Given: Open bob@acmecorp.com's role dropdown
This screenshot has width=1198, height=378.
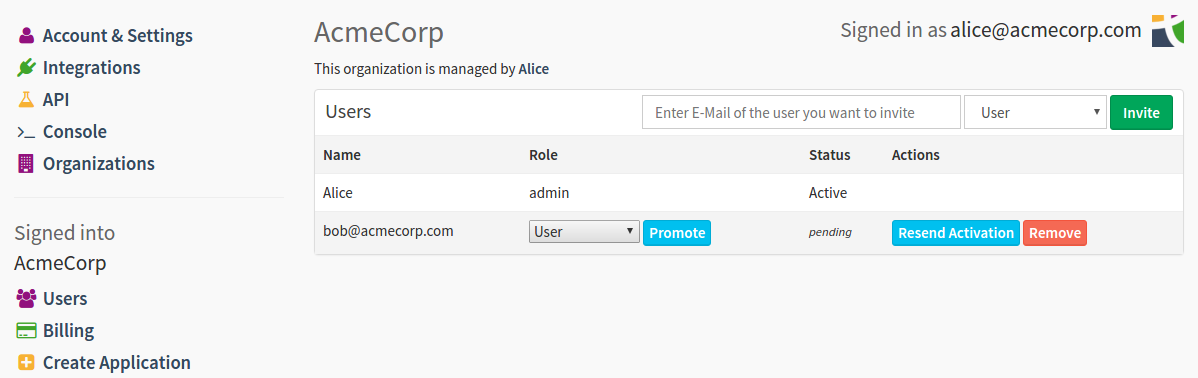Looking at the screenshot, I should point(584,231).
